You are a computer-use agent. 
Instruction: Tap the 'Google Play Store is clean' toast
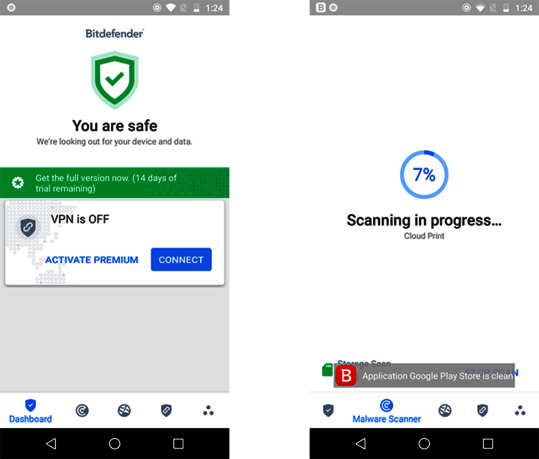point(424,376)
